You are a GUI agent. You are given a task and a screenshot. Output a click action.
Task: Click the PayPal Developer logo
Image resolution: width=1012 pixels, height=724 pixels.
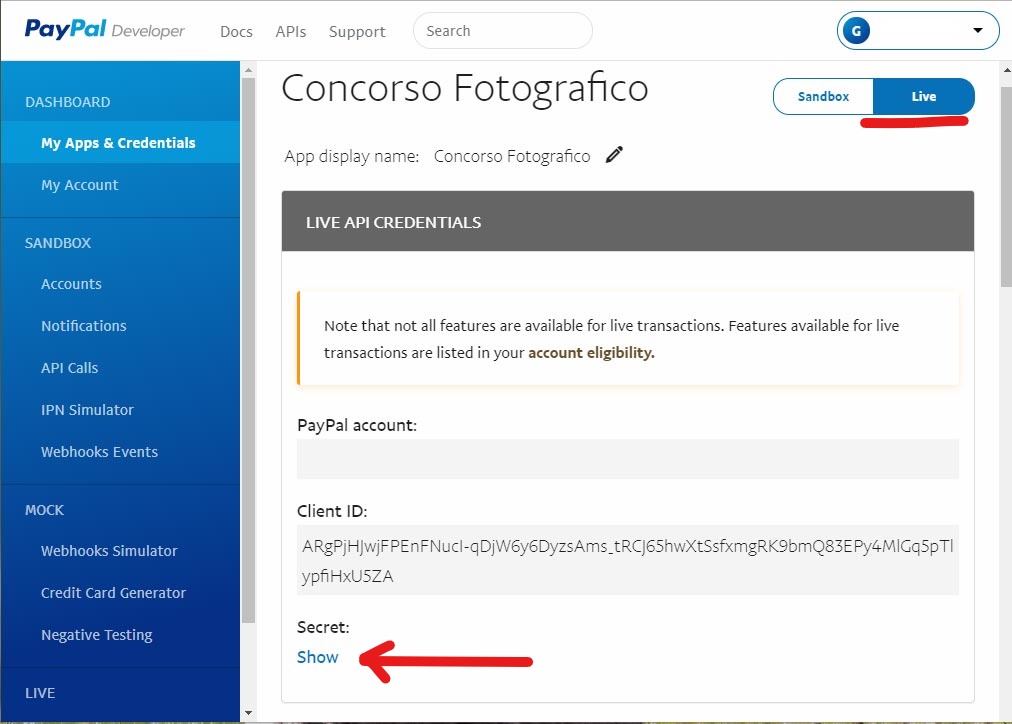(x=105, y=30)
